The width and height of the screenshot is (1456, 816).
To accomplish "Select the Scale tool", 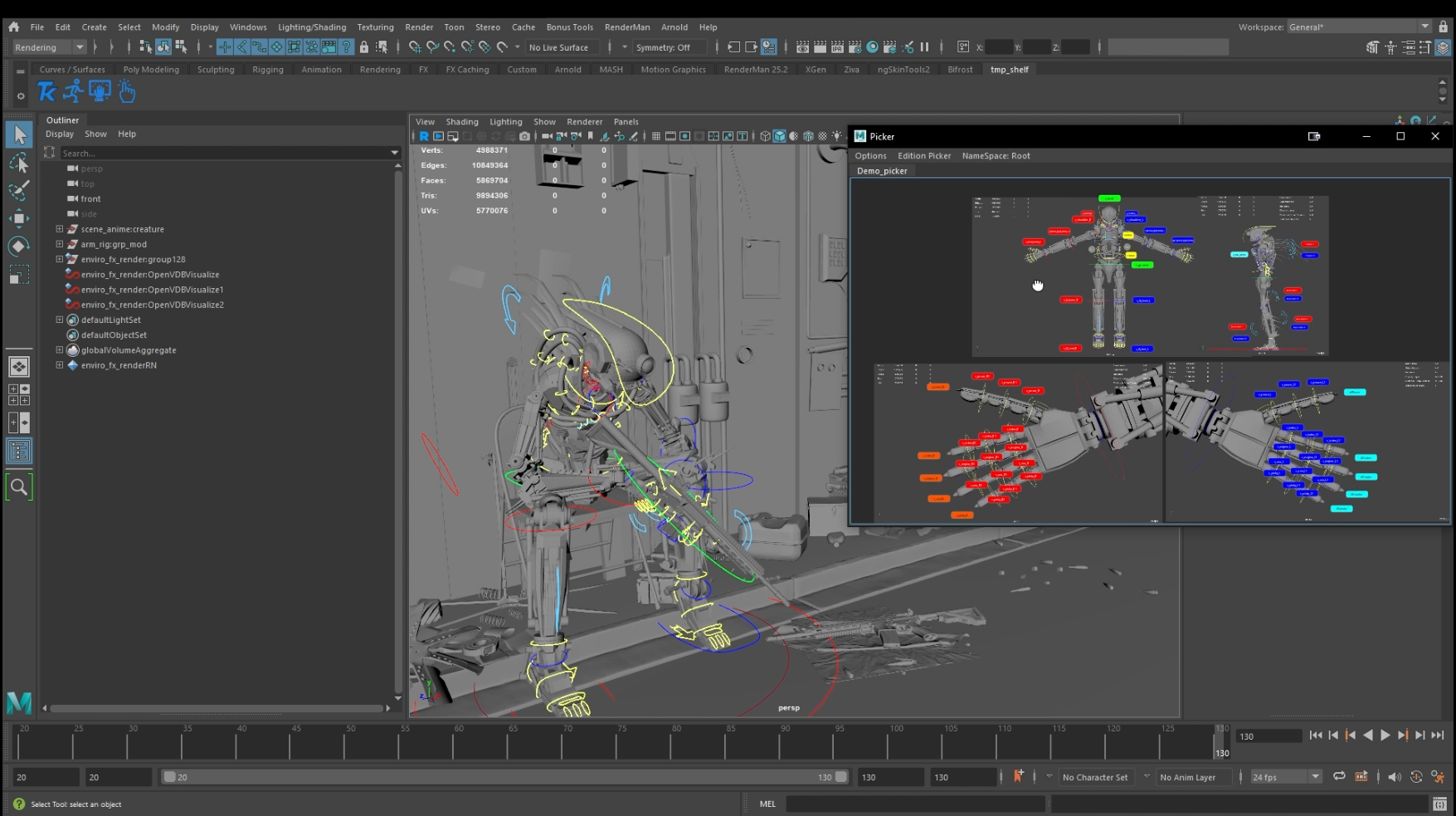I will coord(18,275).
